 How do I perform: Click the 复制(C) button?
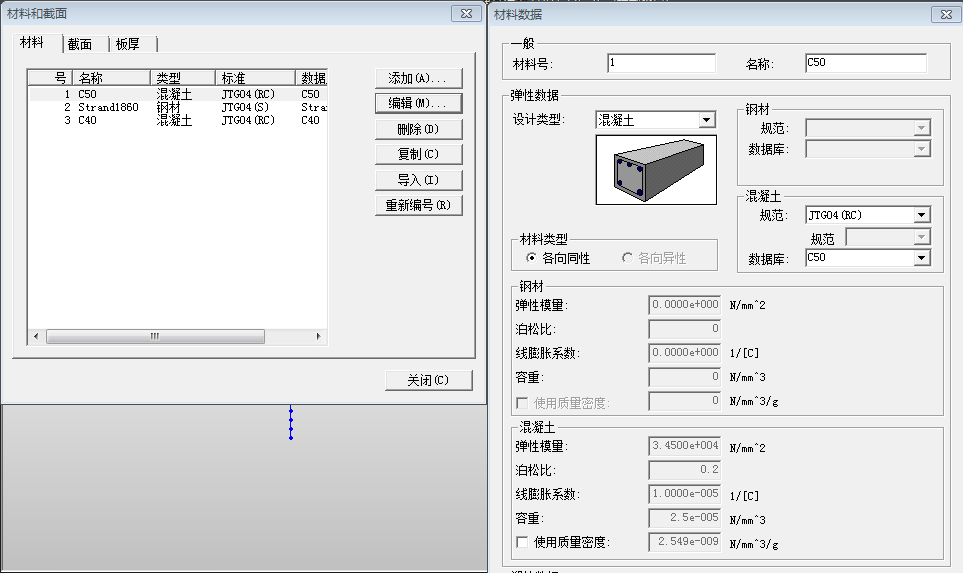click(x=418, y=154)
